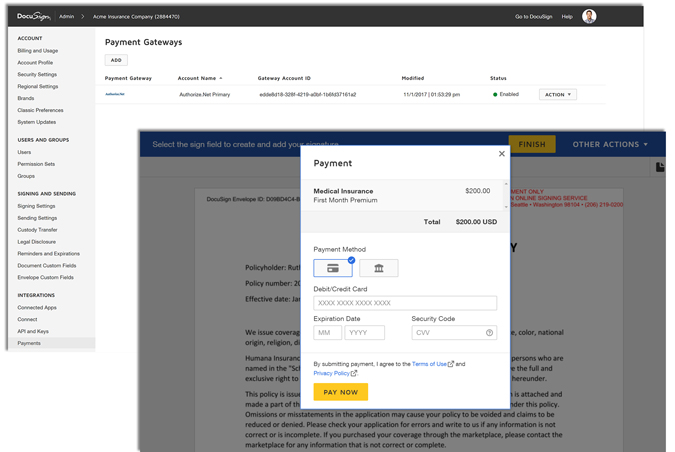The height and width of the screenshot is (452, 675).
Task: Click the CVV help question icon
Action: pyautogui.click(x=489, y=333)
